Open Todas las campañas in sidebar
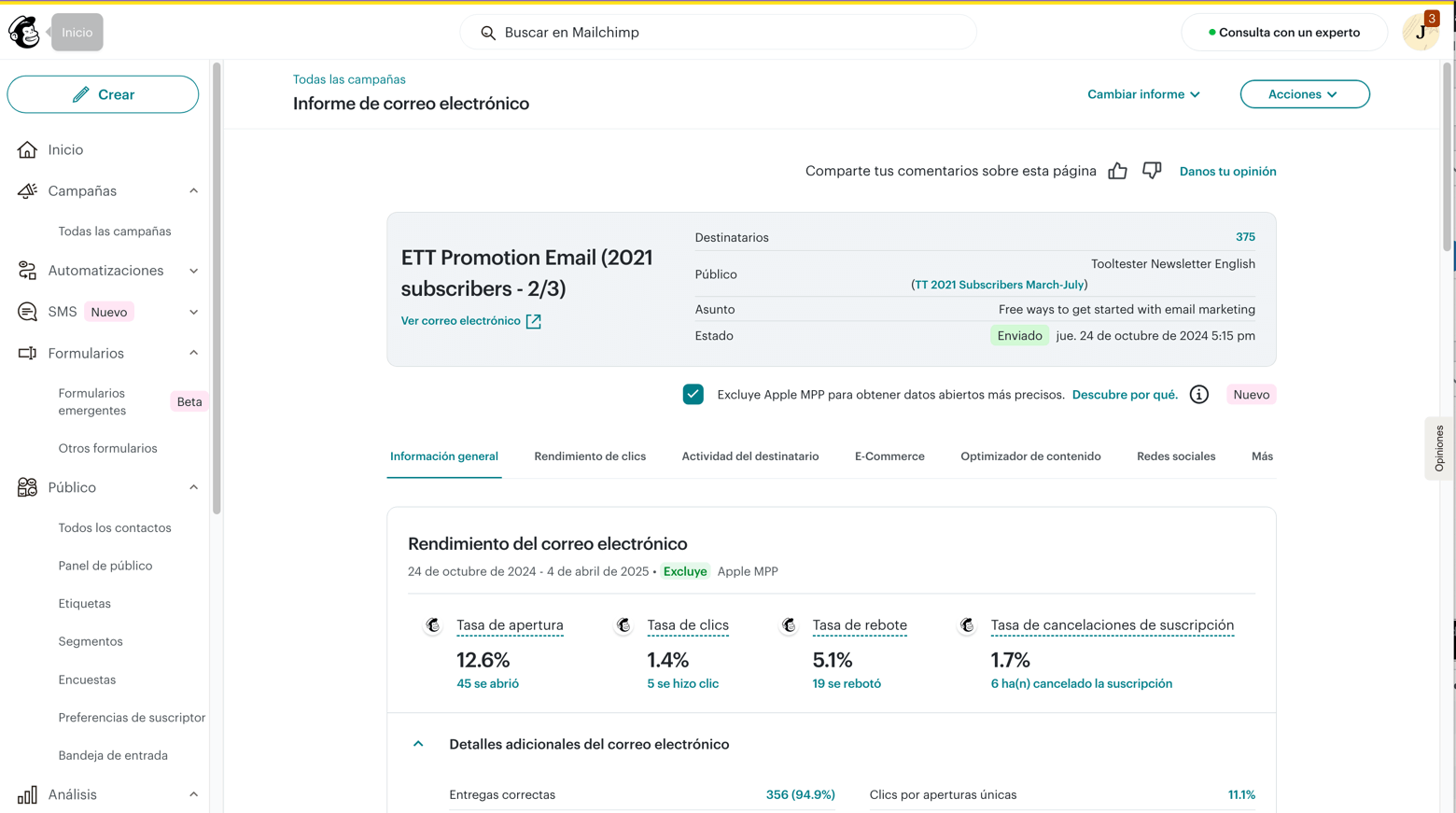 [x=115, y=231]
